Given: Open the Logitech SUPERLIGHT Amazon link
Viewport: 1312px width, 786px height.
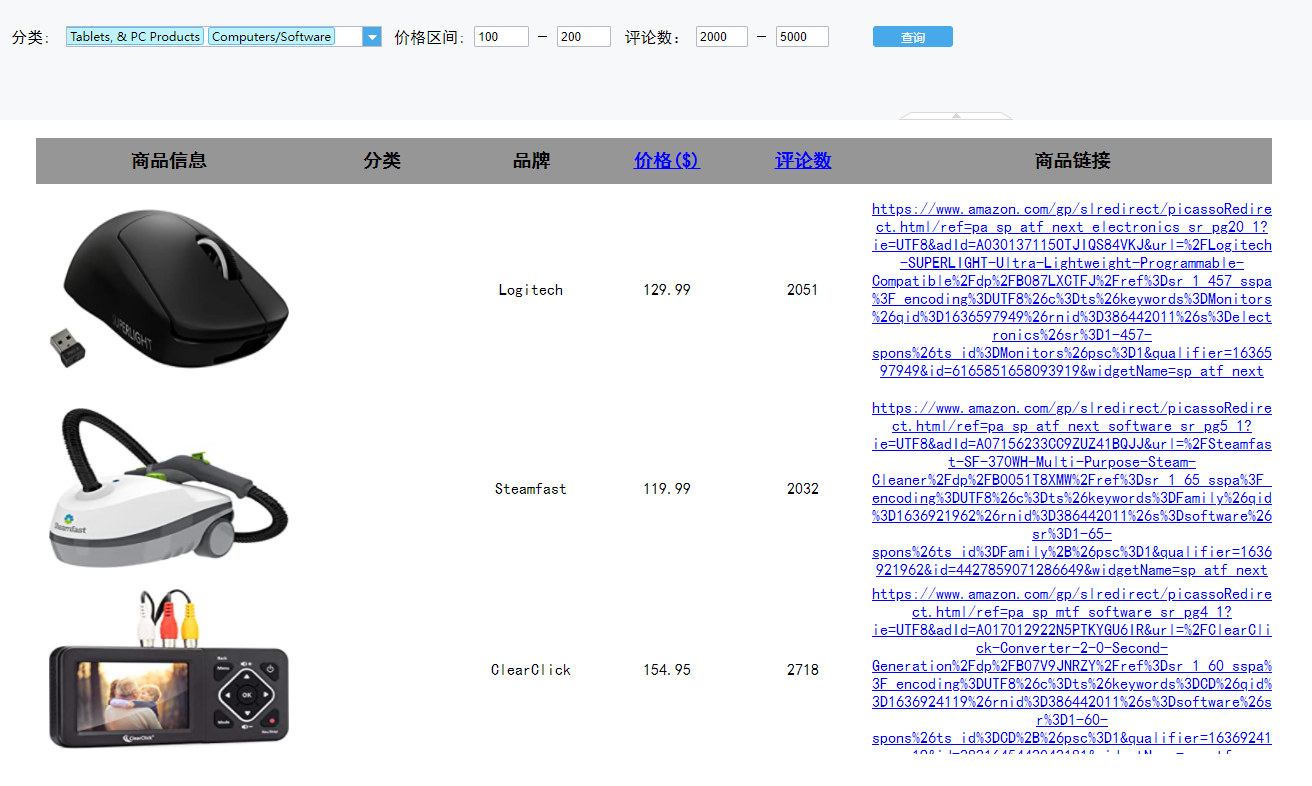Looking at the screenshot, I should click(x=1072, y=290).
